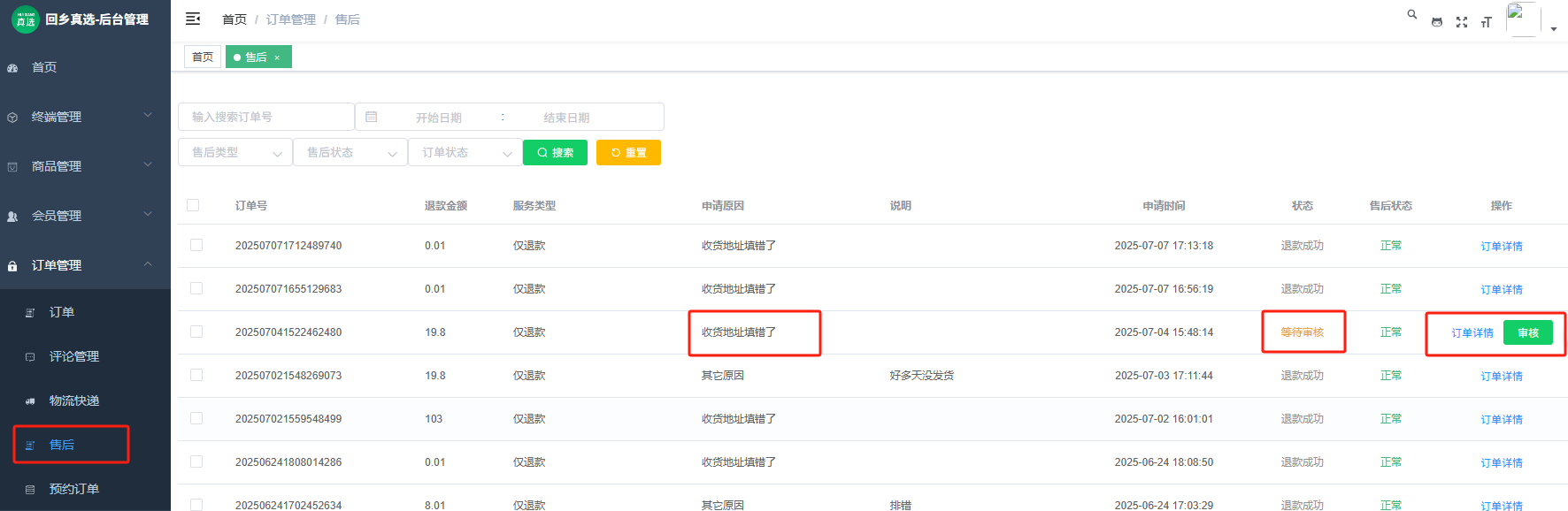Toggle the sidebar collapse hamburger icon
This screenshot has width=1568, height=511.
pyautogui.click(x=193, y=19)
